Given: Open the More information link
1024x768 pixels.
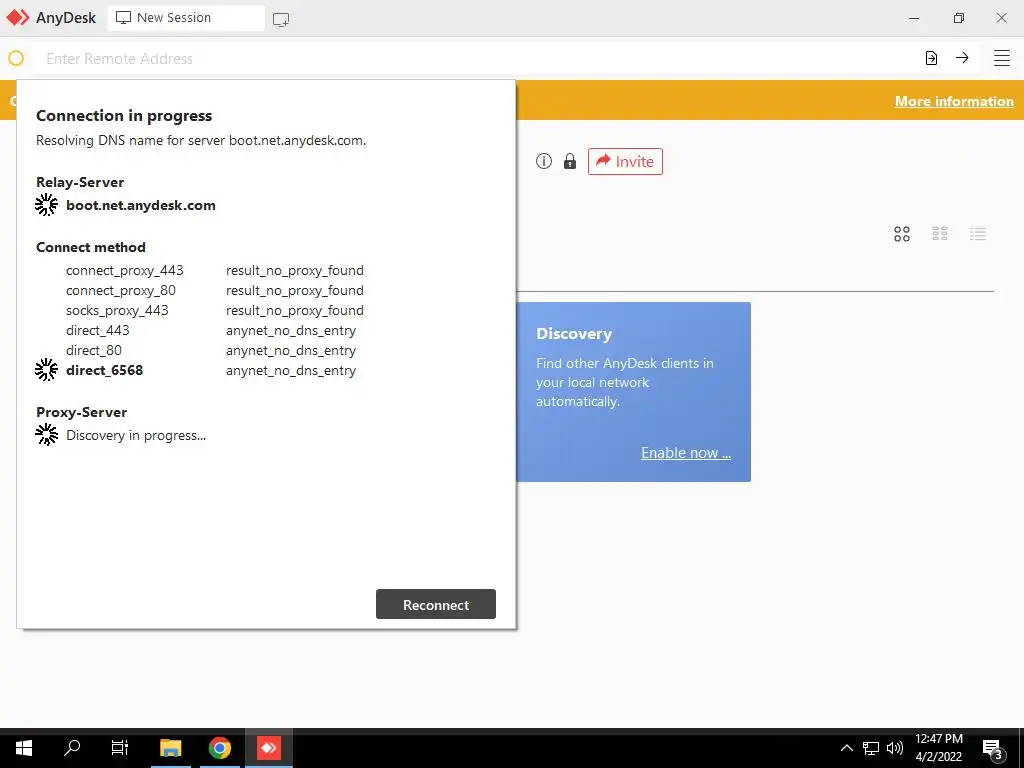Looking at the screenshot, I should (x=954, y=101).
